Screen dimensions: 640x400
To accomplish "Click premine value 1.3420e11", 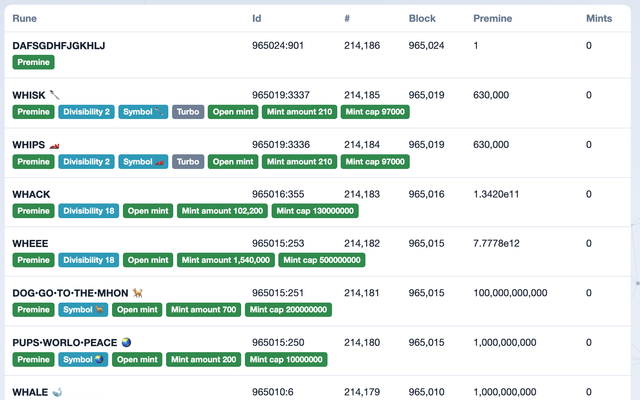I will click(496, 194).
